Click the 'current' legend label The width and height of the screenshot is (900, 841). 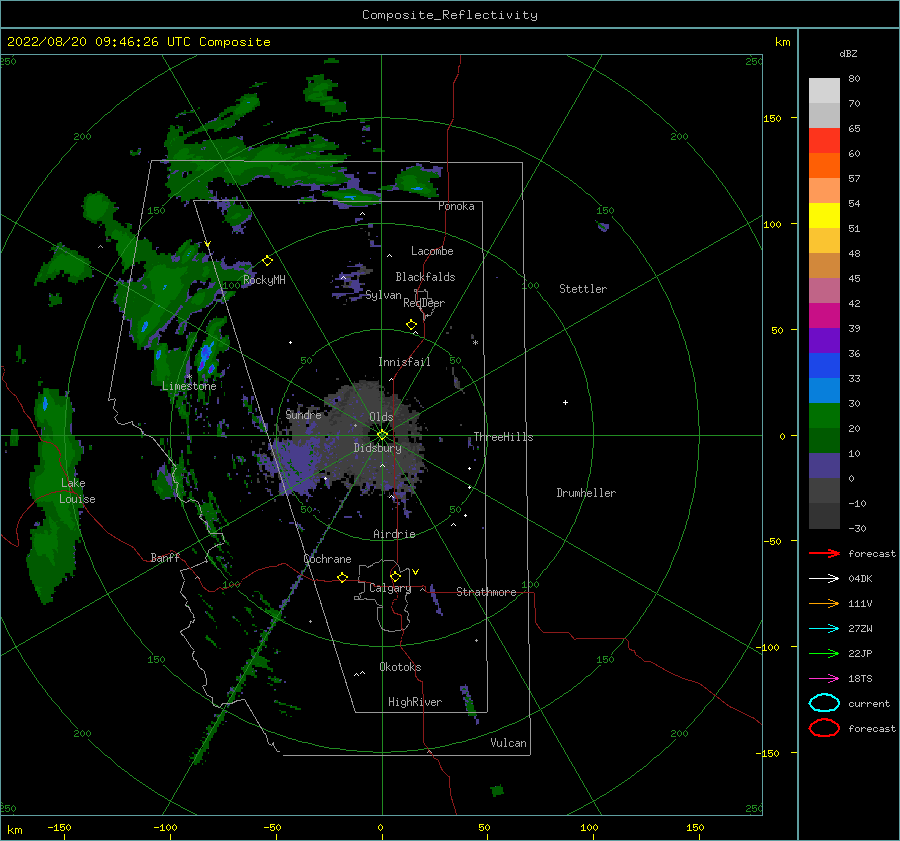[869, 703]
